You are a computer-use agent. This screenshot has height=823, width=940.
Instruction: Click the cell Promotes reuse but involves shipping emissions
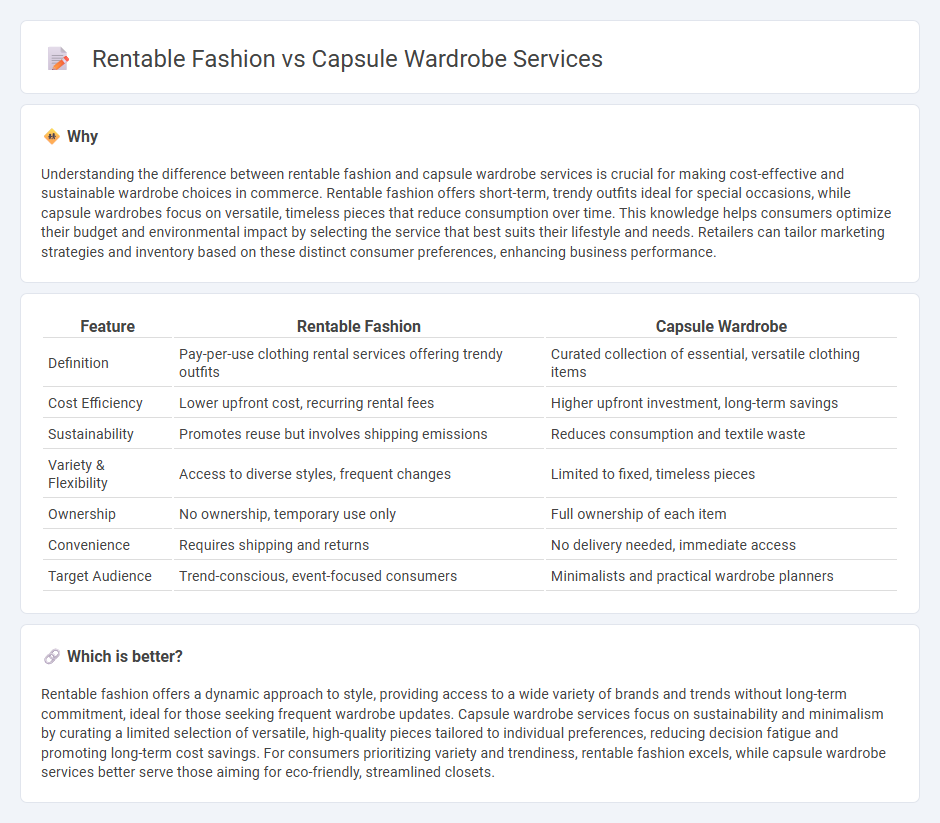point(358,434)
